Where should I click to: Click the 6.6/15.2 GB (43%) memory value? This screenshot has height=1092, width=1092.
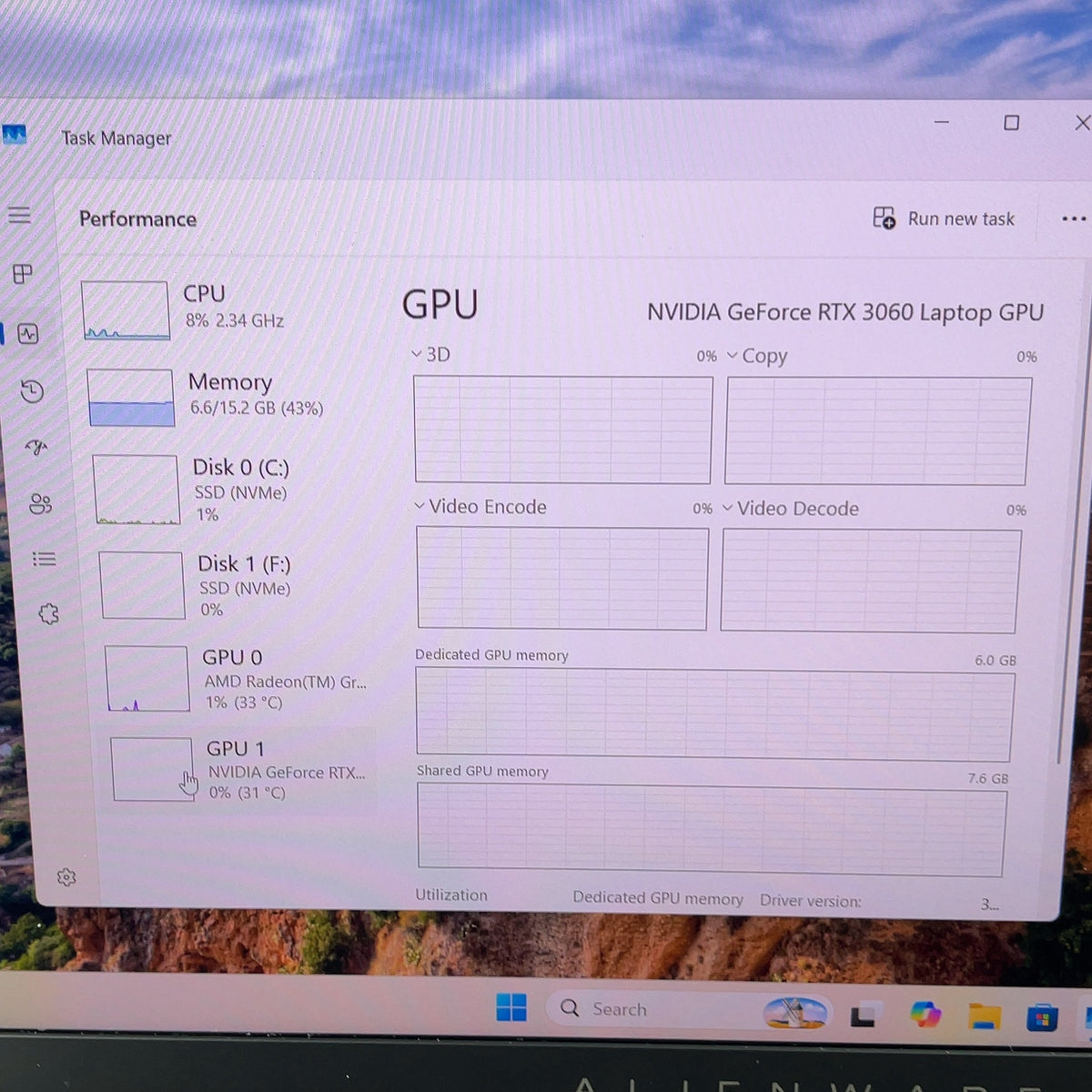click(257, 408)
